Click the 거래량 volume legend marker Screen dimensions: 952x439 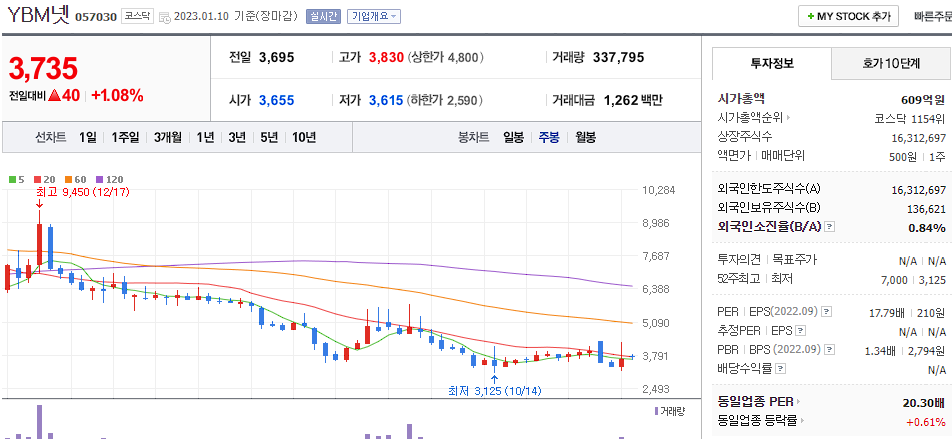click(x=669, y=411)
